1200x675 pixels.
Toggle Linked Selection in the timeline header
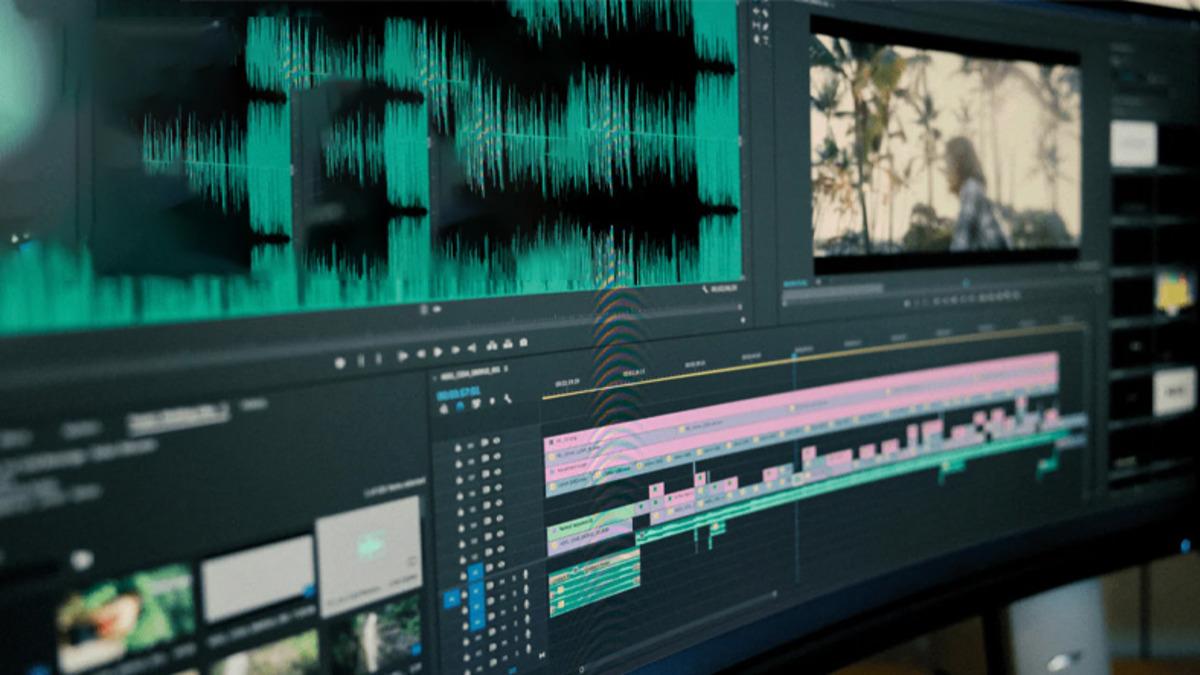click(x=476, y=403)
